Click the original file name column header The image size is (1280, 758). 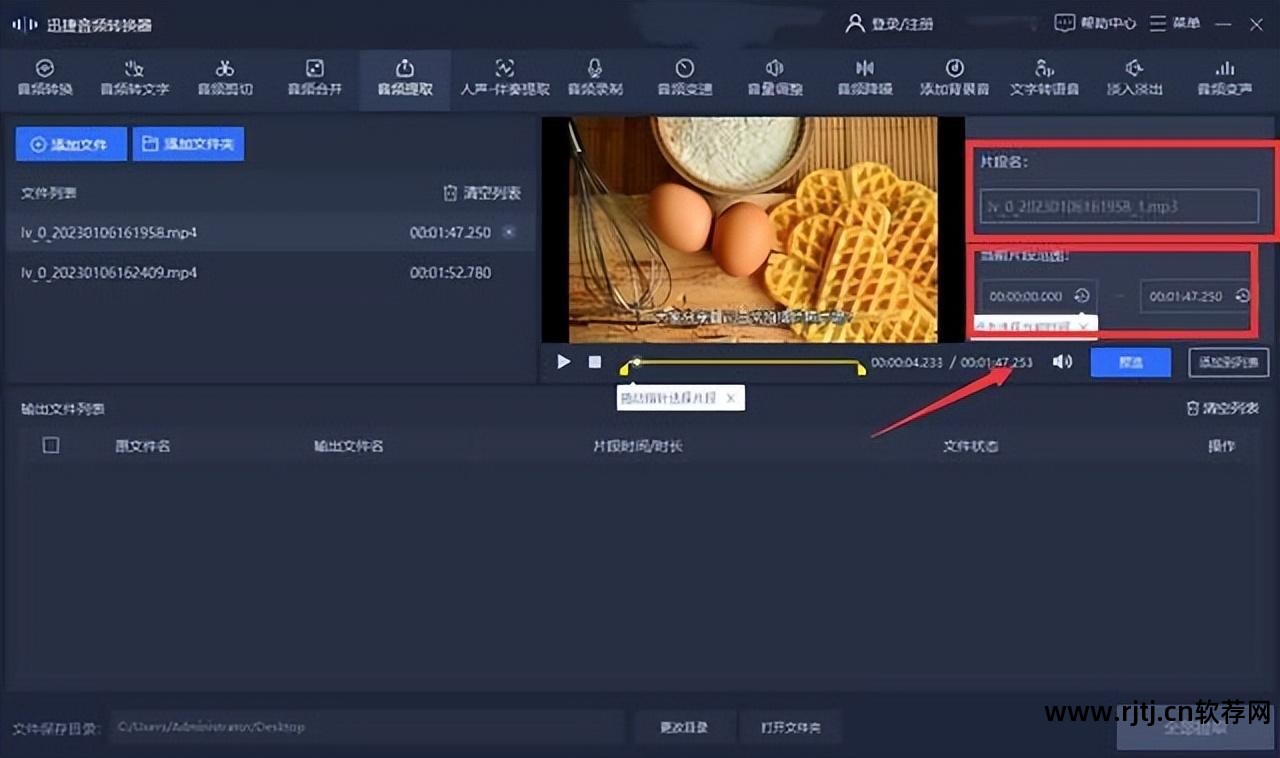pyautogui.click(x=142, y=446)
